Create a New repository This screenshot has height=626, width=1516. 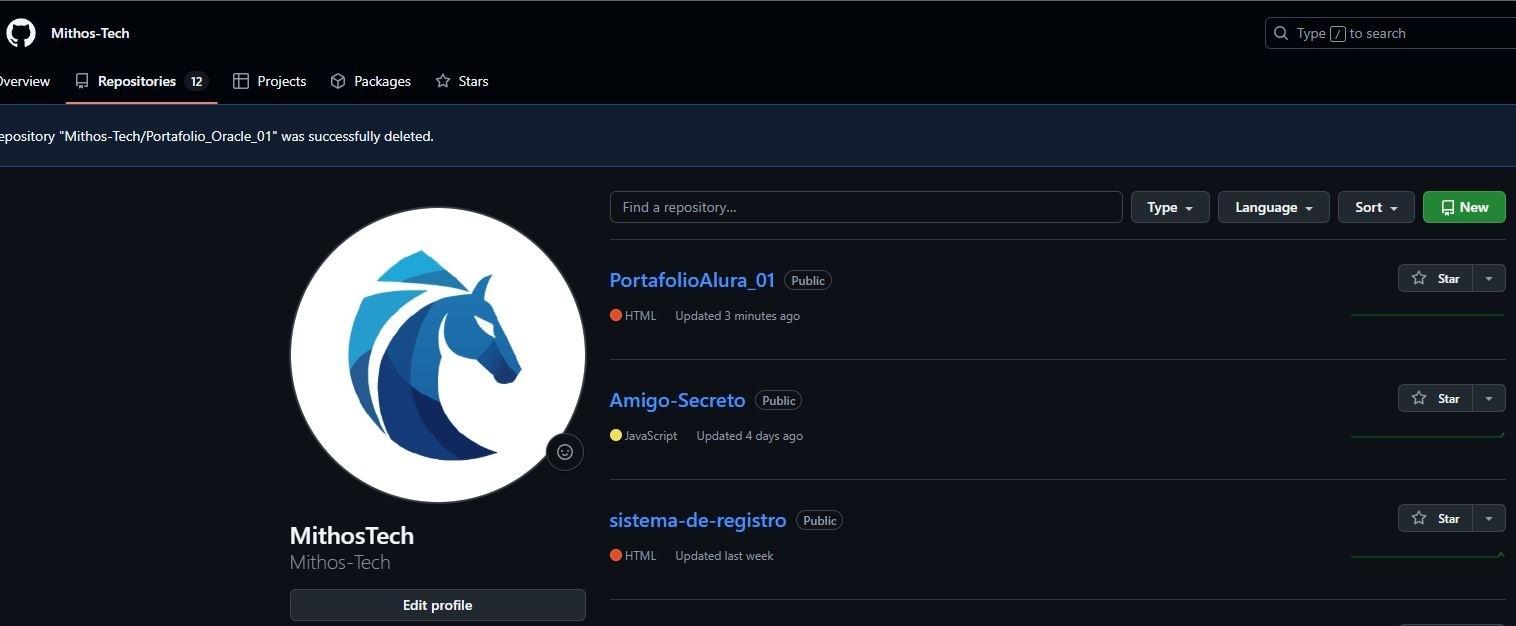[1464, 207]
